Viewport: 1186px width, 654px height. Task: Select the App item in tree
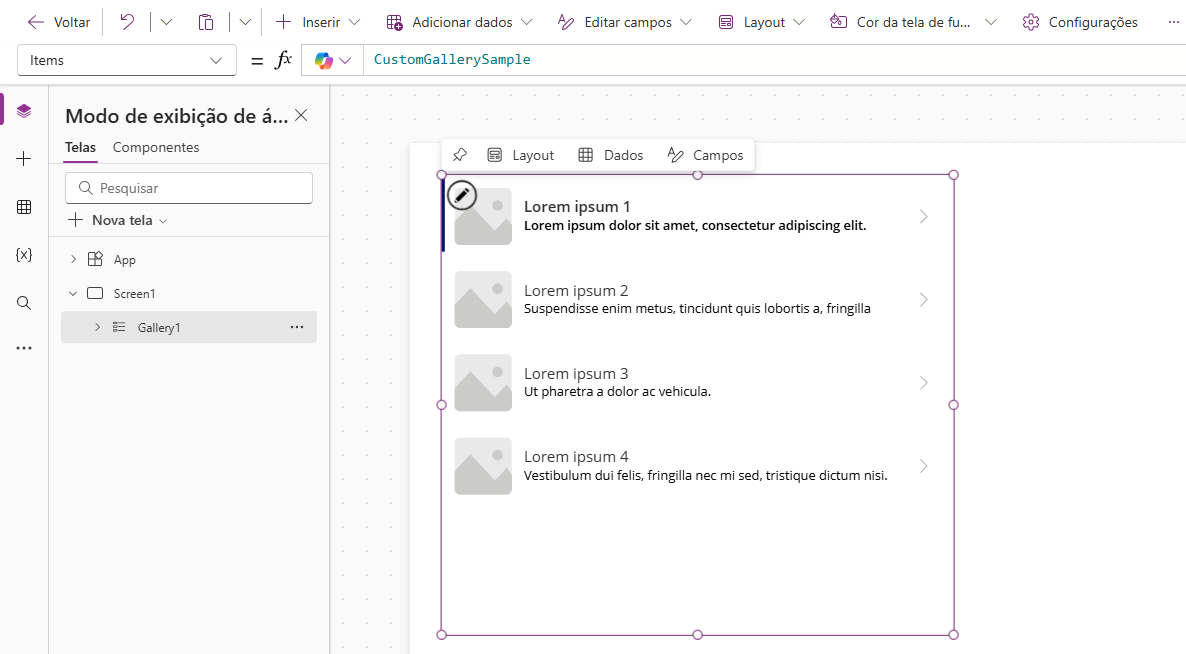tap(125, 259)
